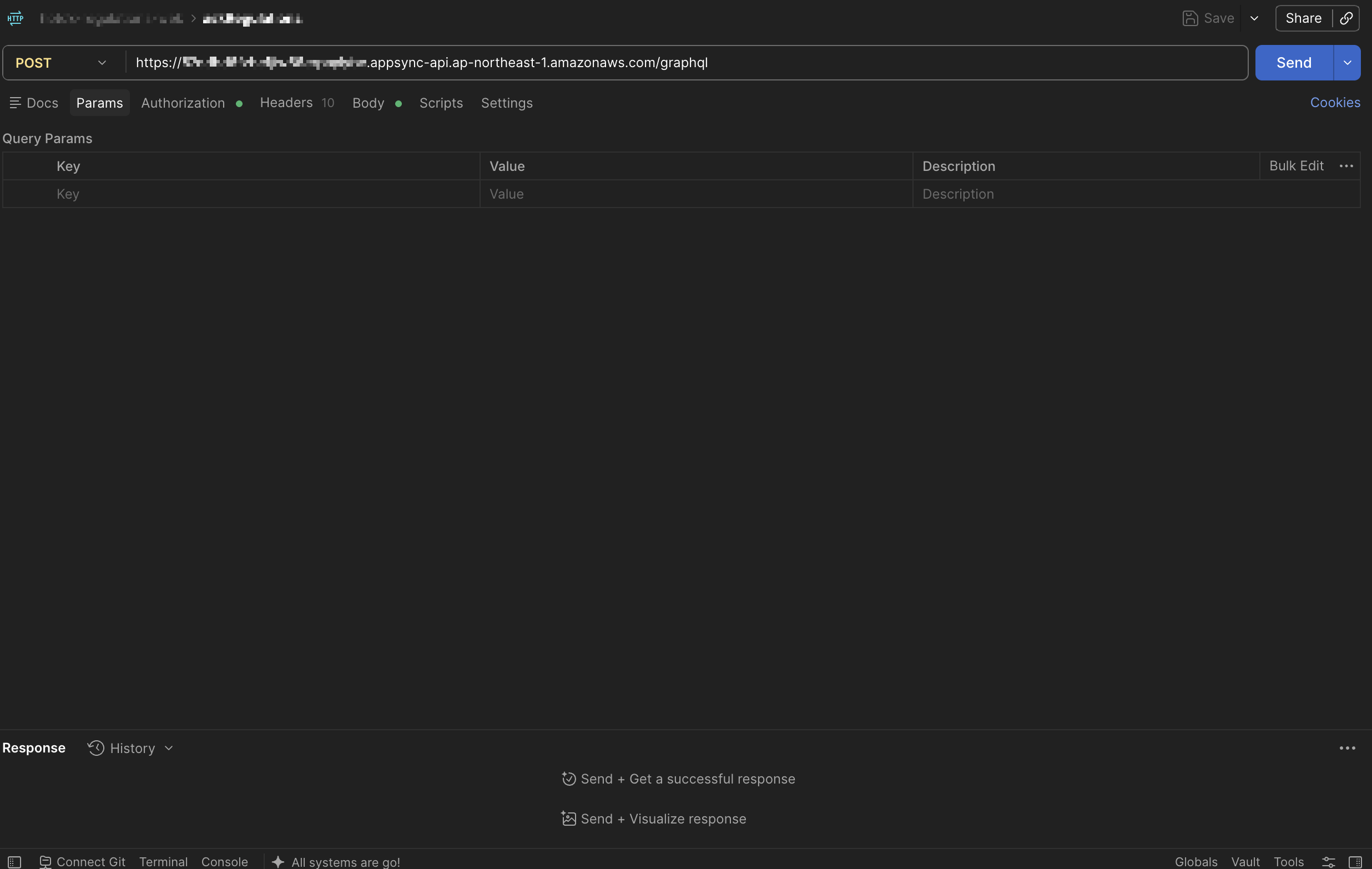Toggle the sidebar icon in the status bar
The image size is (1372, 869).
(x=15, y=862)
